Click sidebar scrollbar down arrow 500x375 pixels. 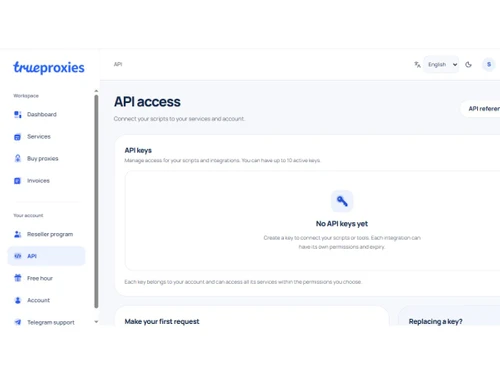[x=96, y=322]
